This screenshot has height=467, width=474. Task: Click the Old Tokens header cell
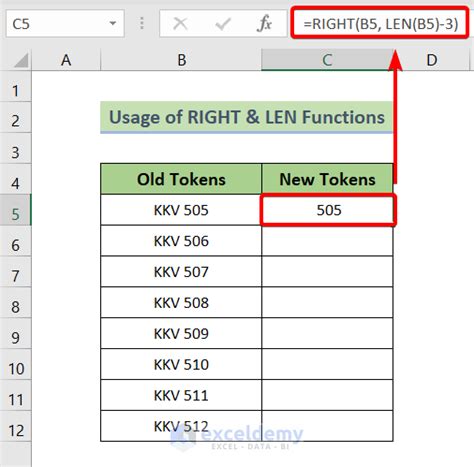tap(181, 179)
